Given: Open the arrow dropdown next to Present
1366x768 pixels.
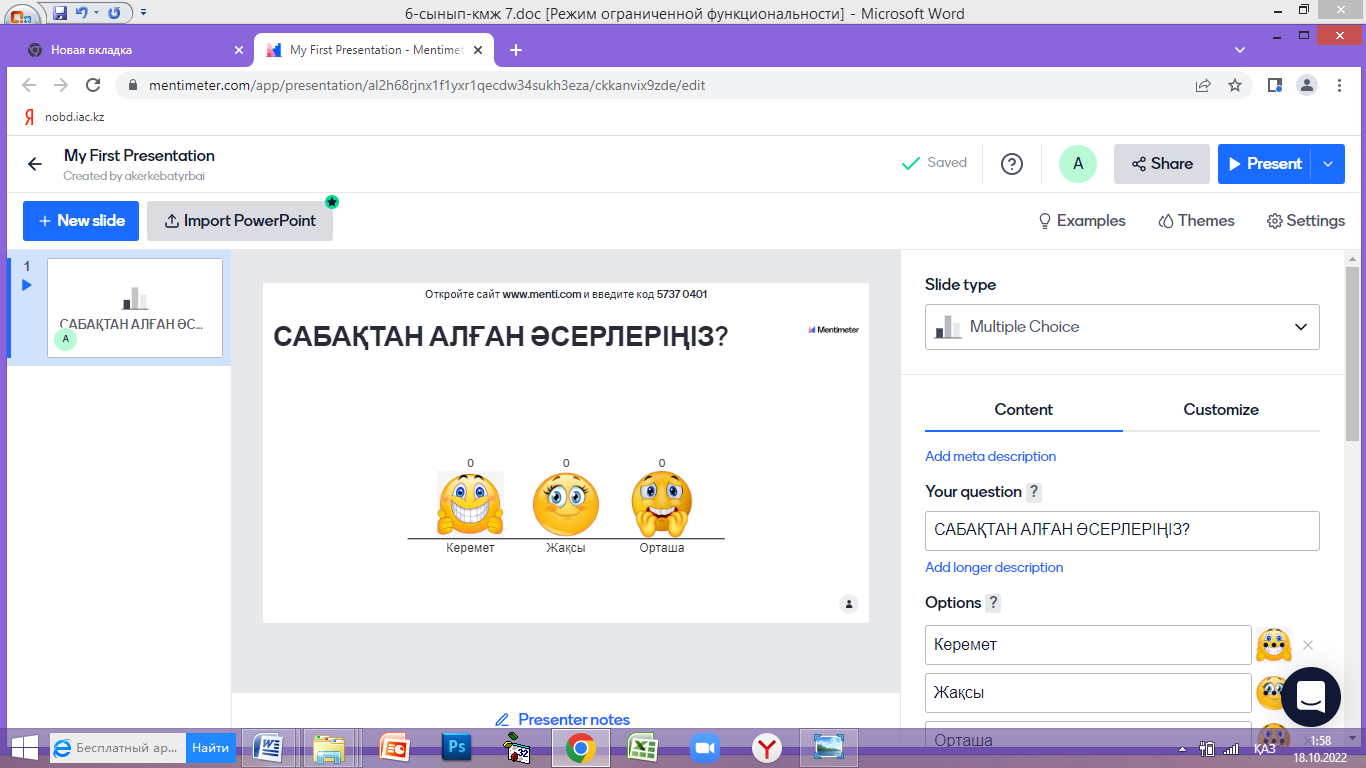Looking at the screenshot, I should point(1328,164).
